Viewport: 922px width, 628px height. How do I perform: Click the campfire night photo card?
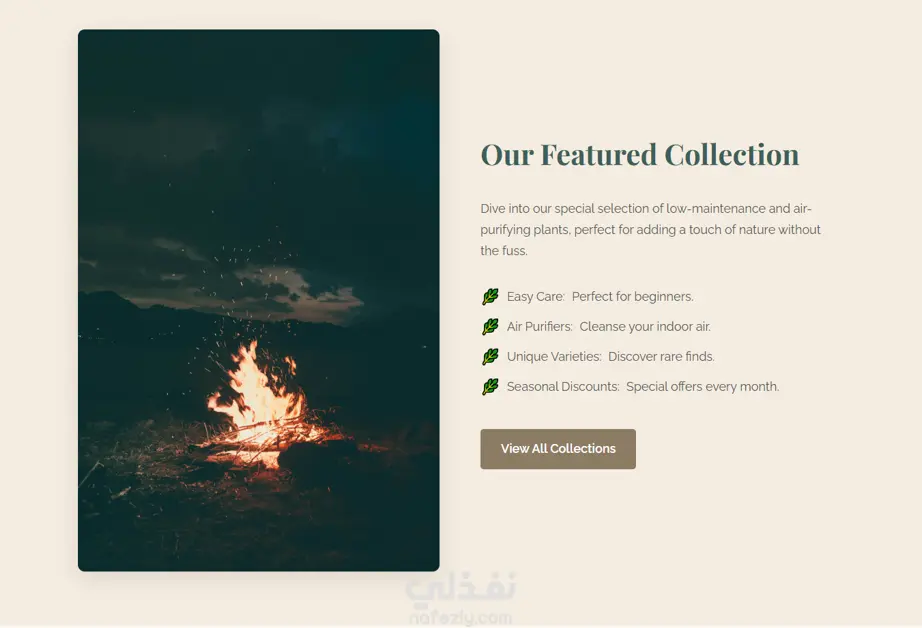pos(259,300)
